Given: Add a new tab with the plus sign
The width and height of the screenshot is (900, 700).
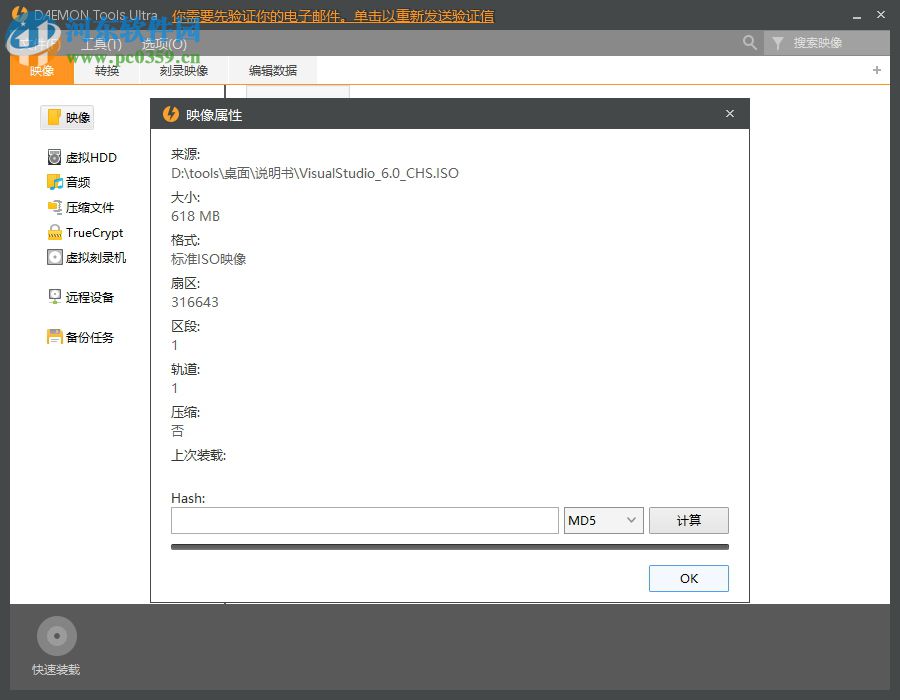Looking at the screenshot, I should 876,70.
